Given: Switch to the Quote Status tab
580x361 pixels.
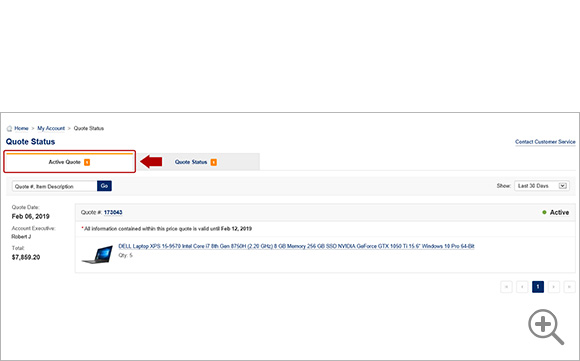Looking at the screenshot, I should (x=196, y=162).
